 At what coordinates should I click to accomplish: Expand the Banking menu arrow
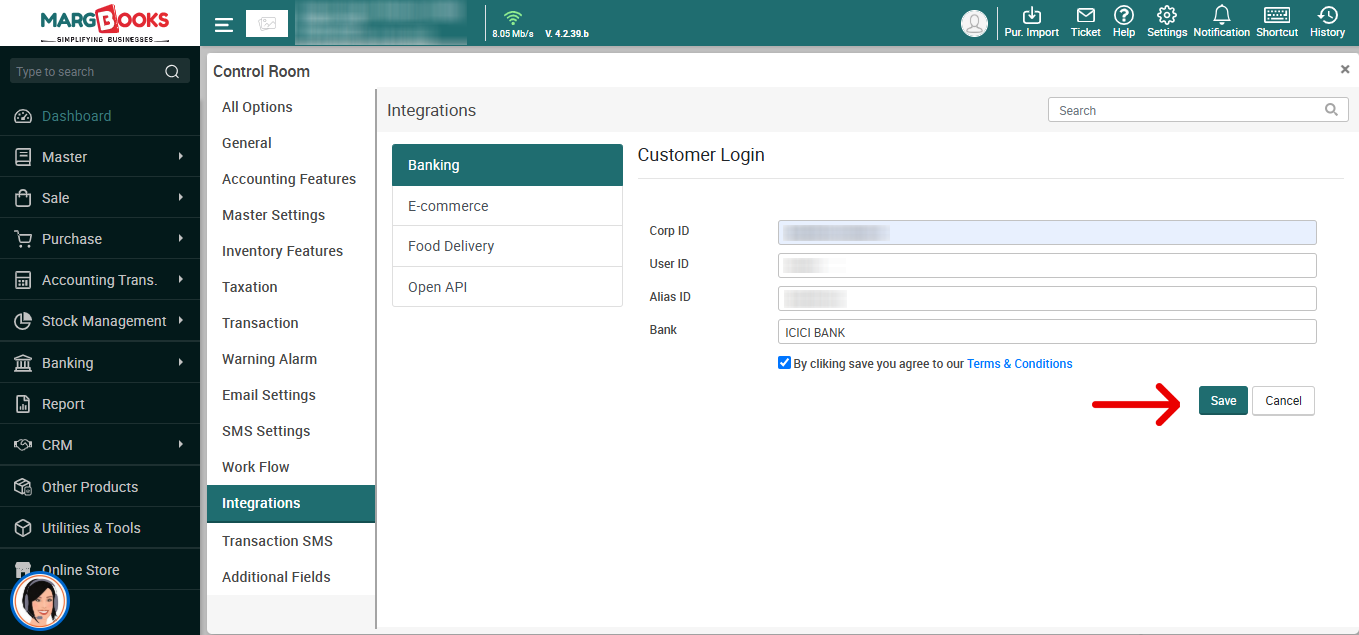tap(181, 362)
